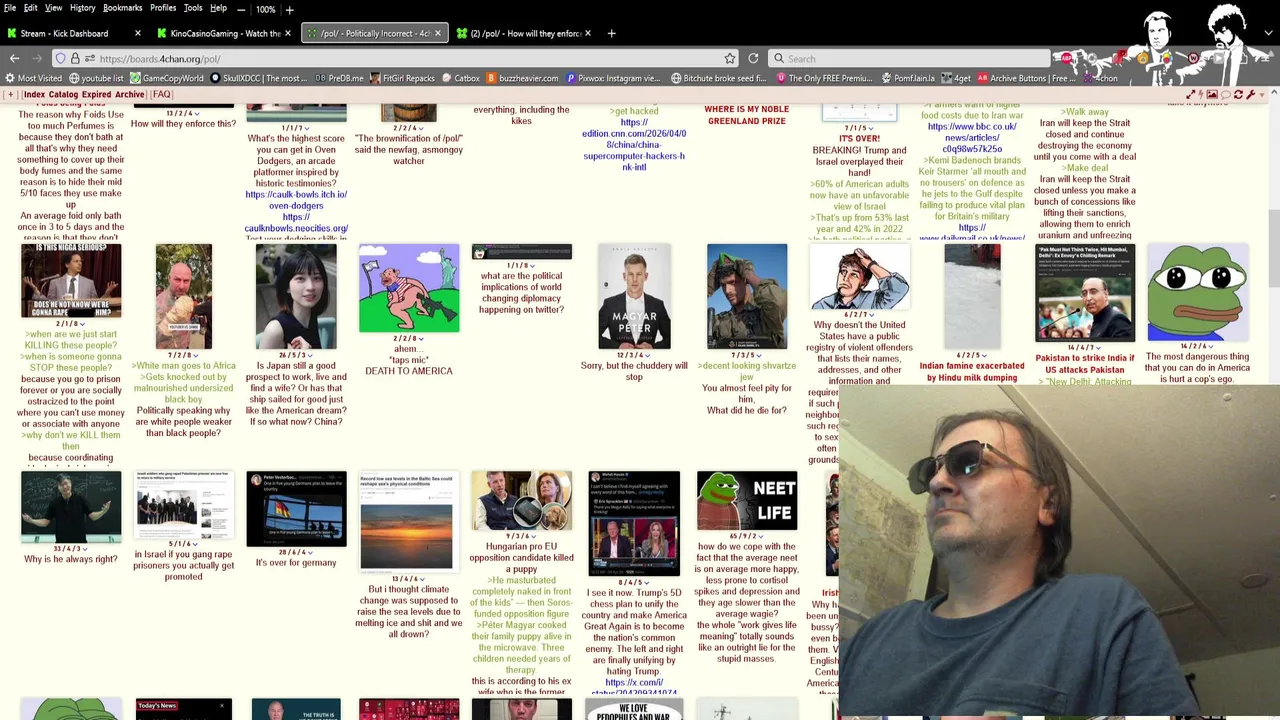Open the Archive Buttons bookmark
Screen dimensions: 1280x720
1025,78
